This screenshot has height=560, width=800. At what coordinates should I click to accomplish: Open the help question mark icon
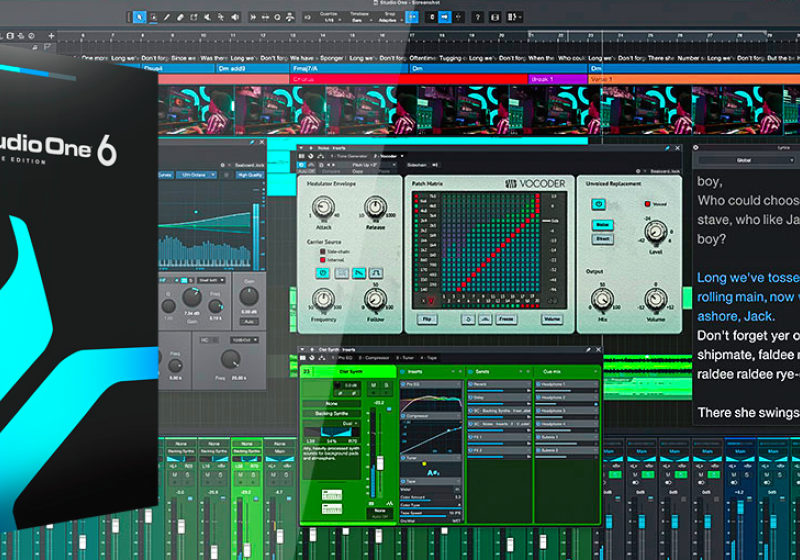[x=478, y=17]
